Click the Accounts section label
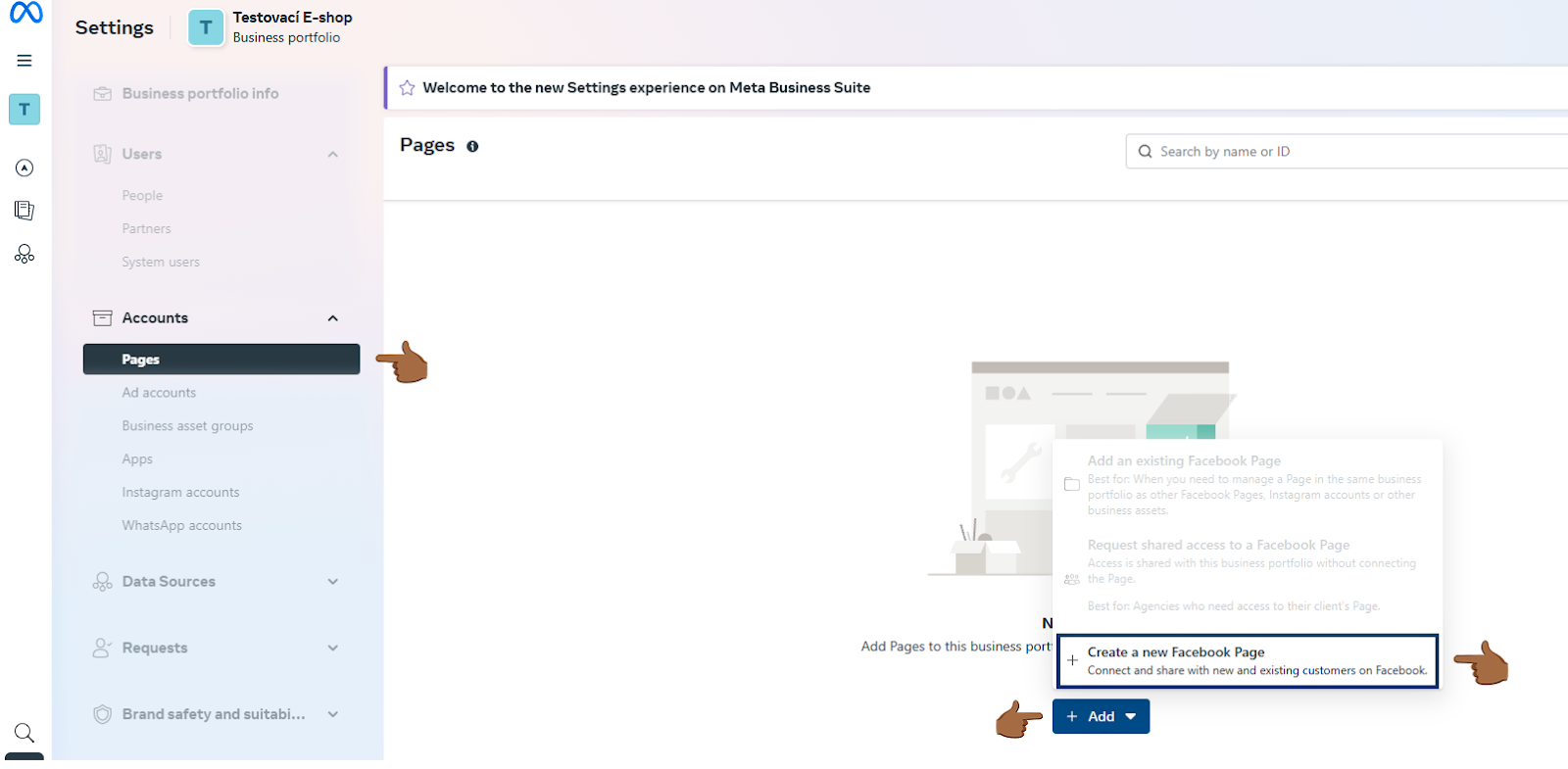The image size is (1568, 769). click(155, 318)
